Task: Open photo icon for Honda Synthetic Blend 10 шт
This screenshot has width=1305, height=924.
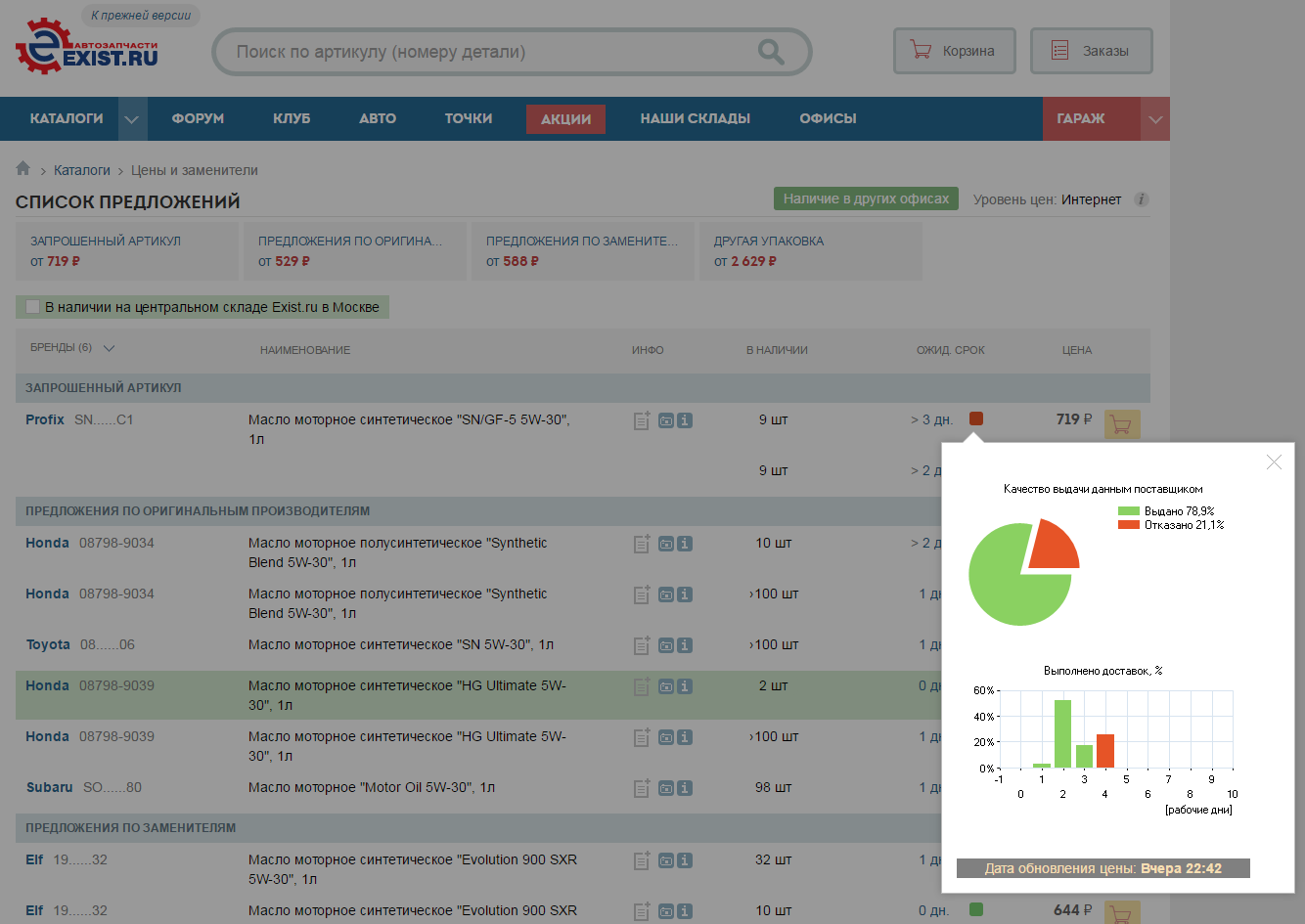Action: [x=666, y=544]
